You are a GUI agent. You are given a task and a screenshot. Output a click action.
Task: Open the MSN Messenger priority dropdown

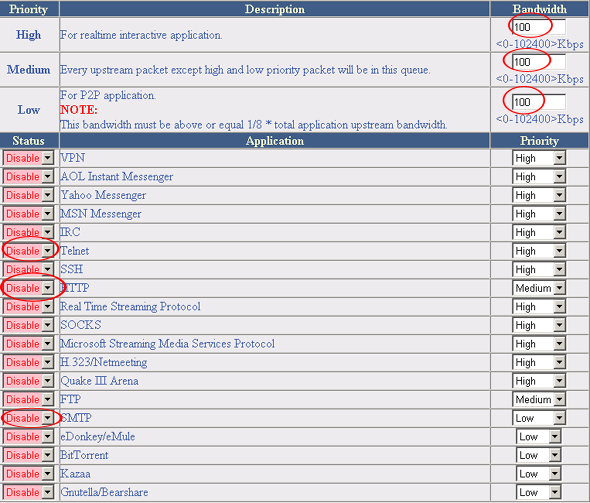(x=539, y=214)
